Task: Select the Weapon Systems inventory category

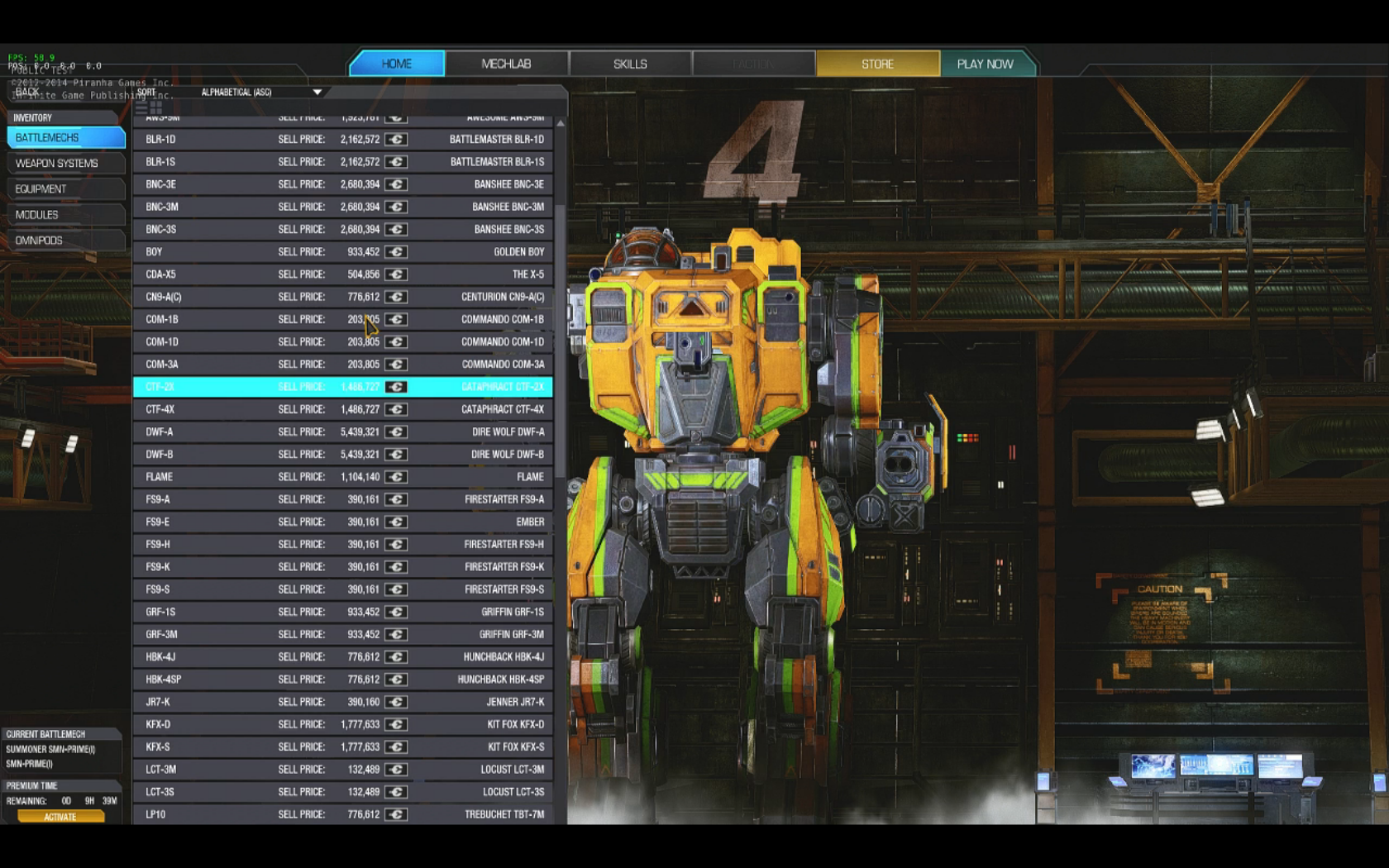Action: click(66, 164)
